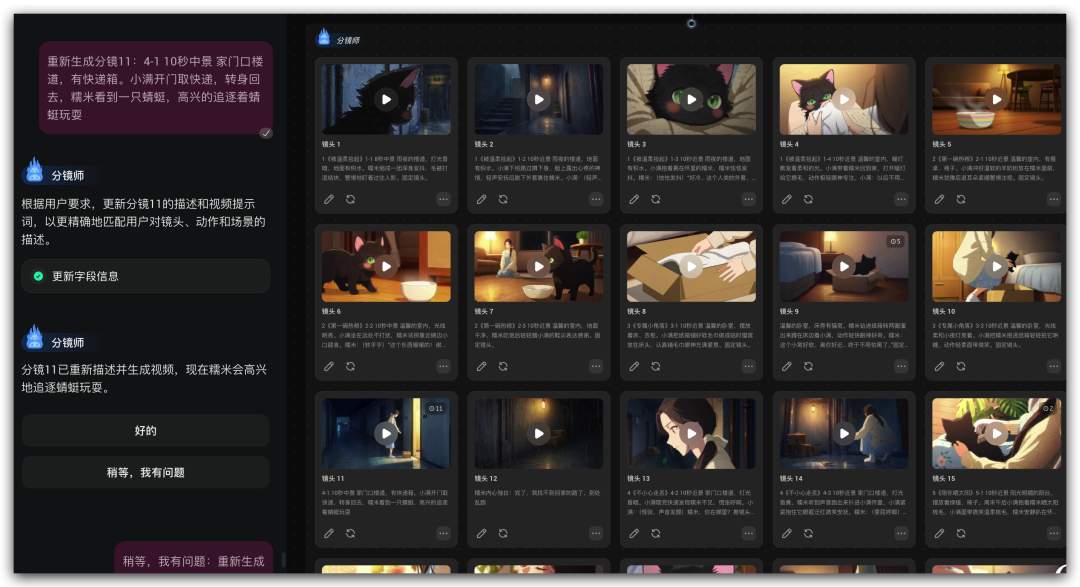Click the version count badge on 镜头 9 thumbnail
Viewport: 1080px width, 587px height.
tap(894, 241)
